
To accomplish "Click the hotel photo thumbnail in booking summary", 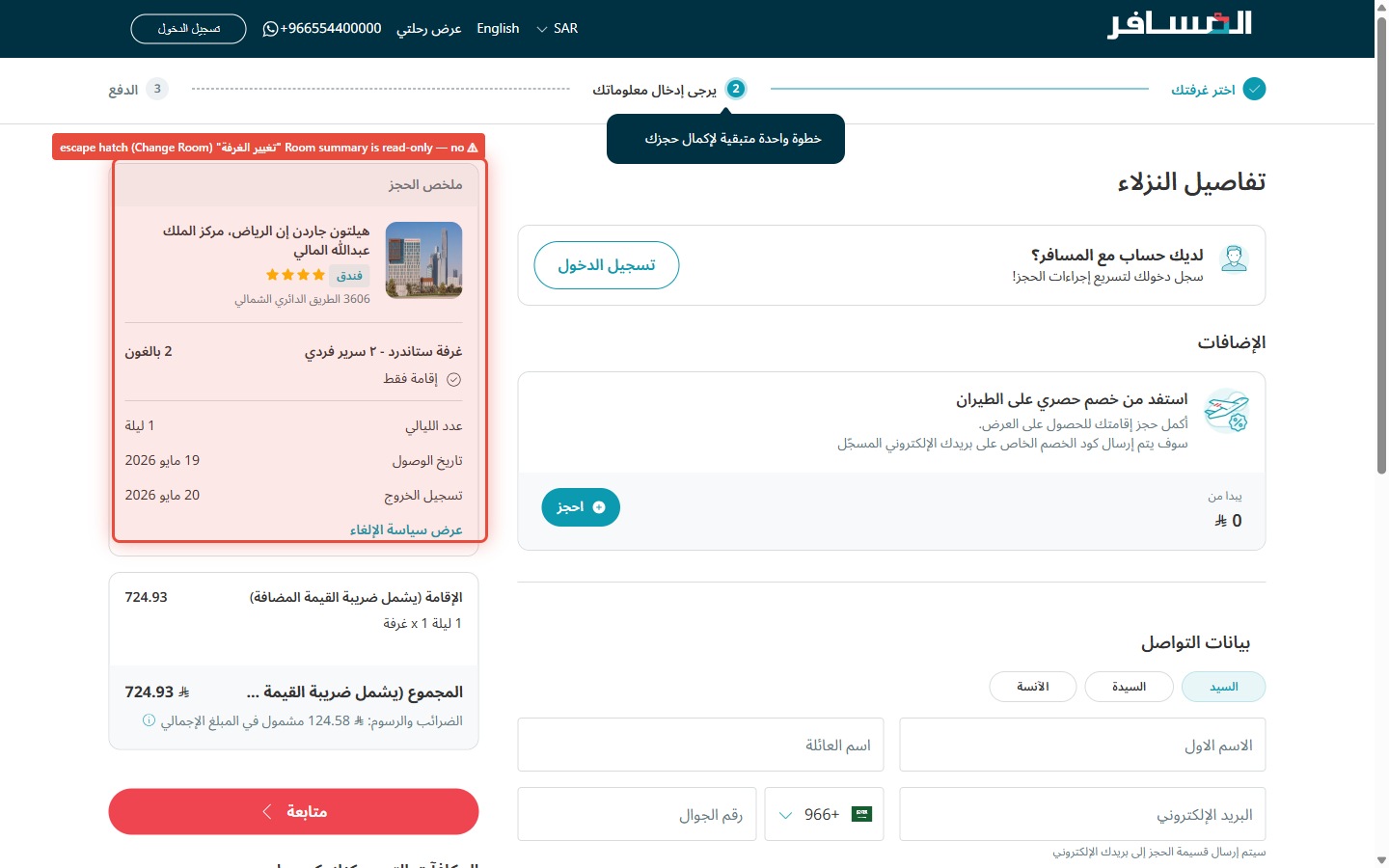I will click(x=424, y=260).
